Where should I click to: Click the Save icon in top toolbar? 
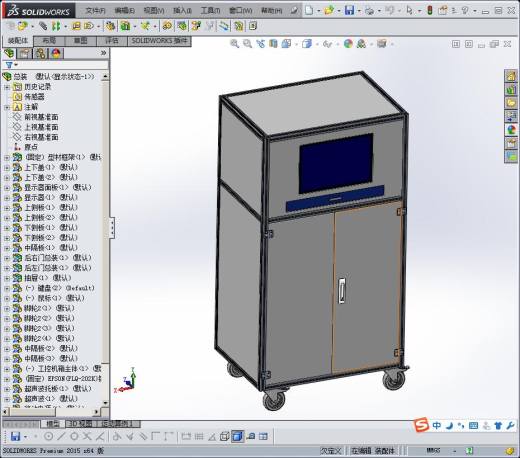tap(349, 10)
